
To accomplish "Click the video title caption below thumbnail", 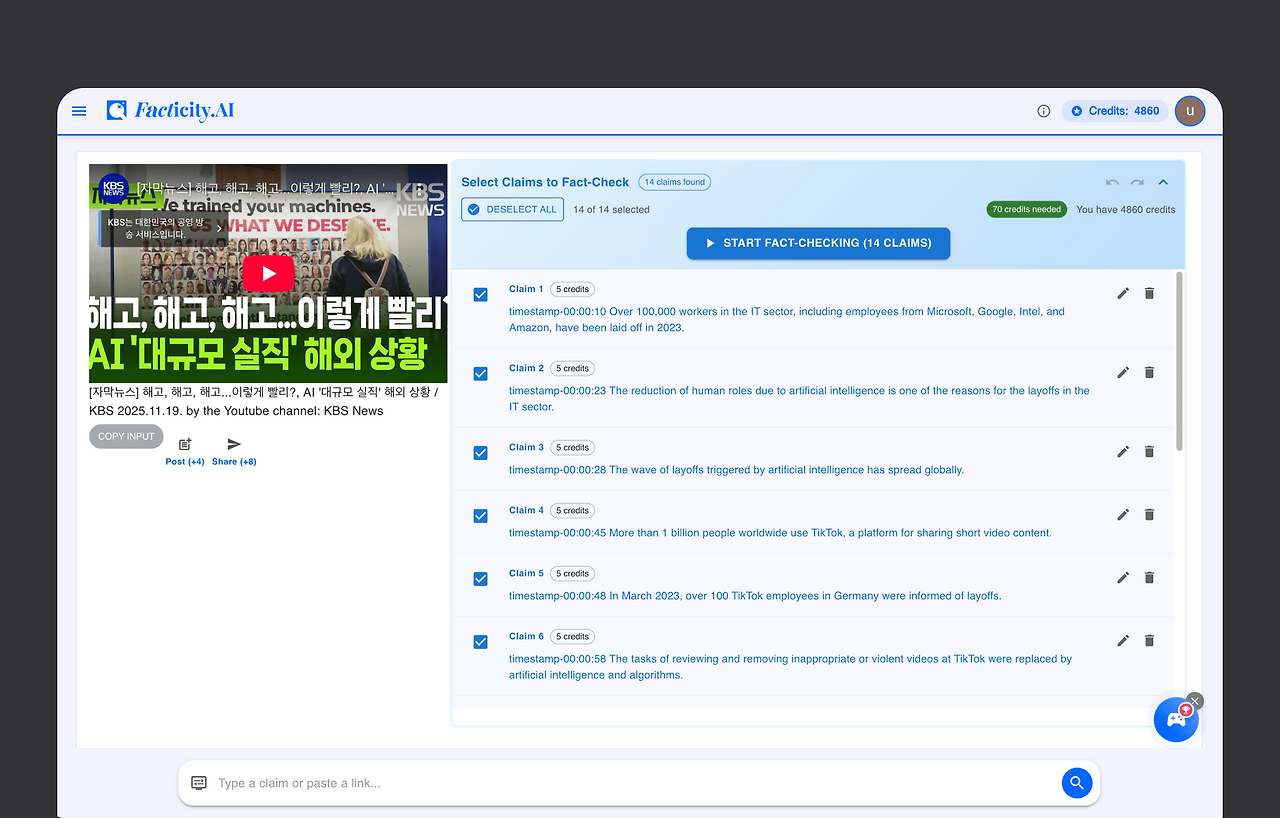I will point(264,401).
